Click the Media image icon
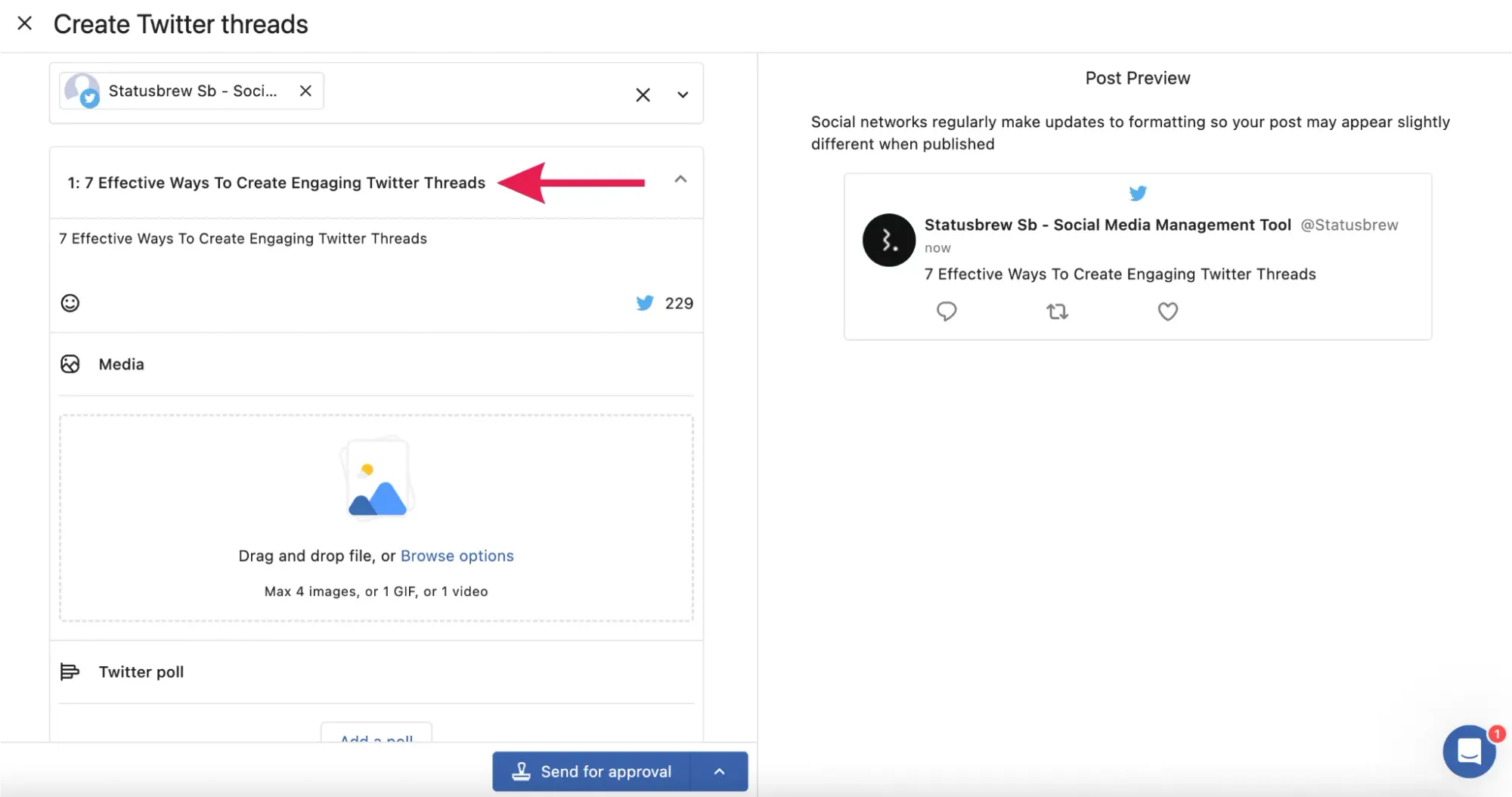 (70, 364)
